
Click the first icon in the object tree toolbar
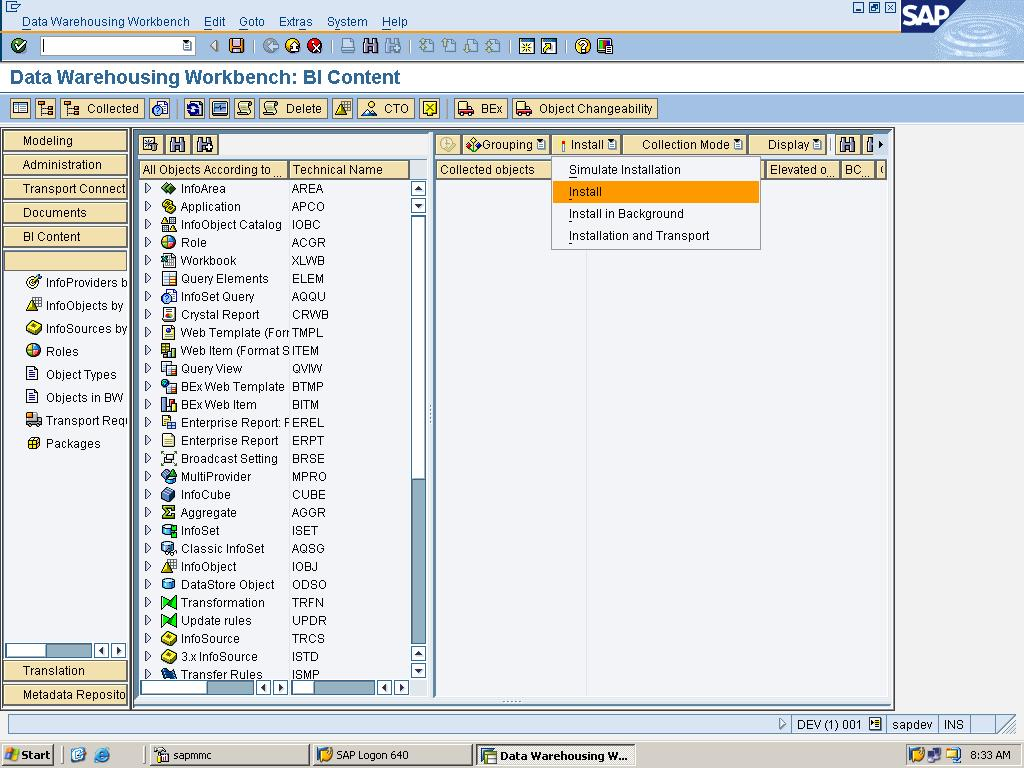pyautogui.click(x=151, y=144)
